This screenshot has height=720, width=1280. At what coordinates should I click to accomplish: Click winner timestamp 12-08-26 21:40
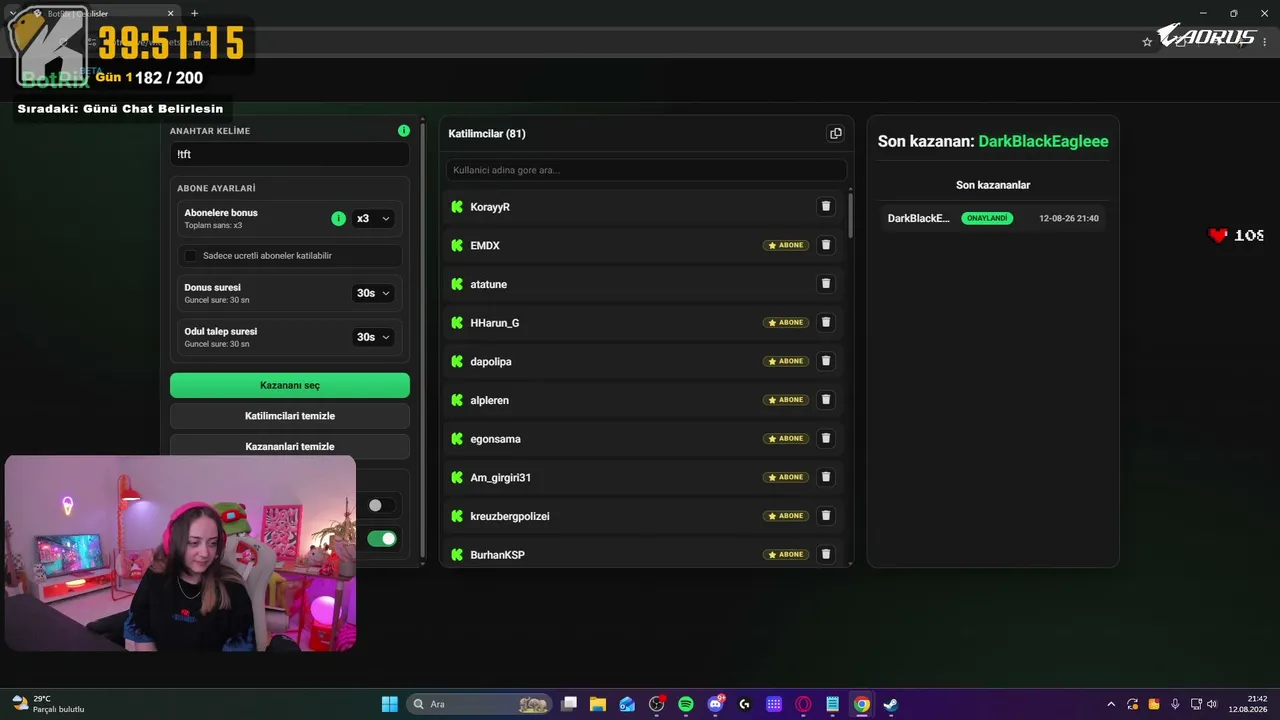click(1069, 218)
